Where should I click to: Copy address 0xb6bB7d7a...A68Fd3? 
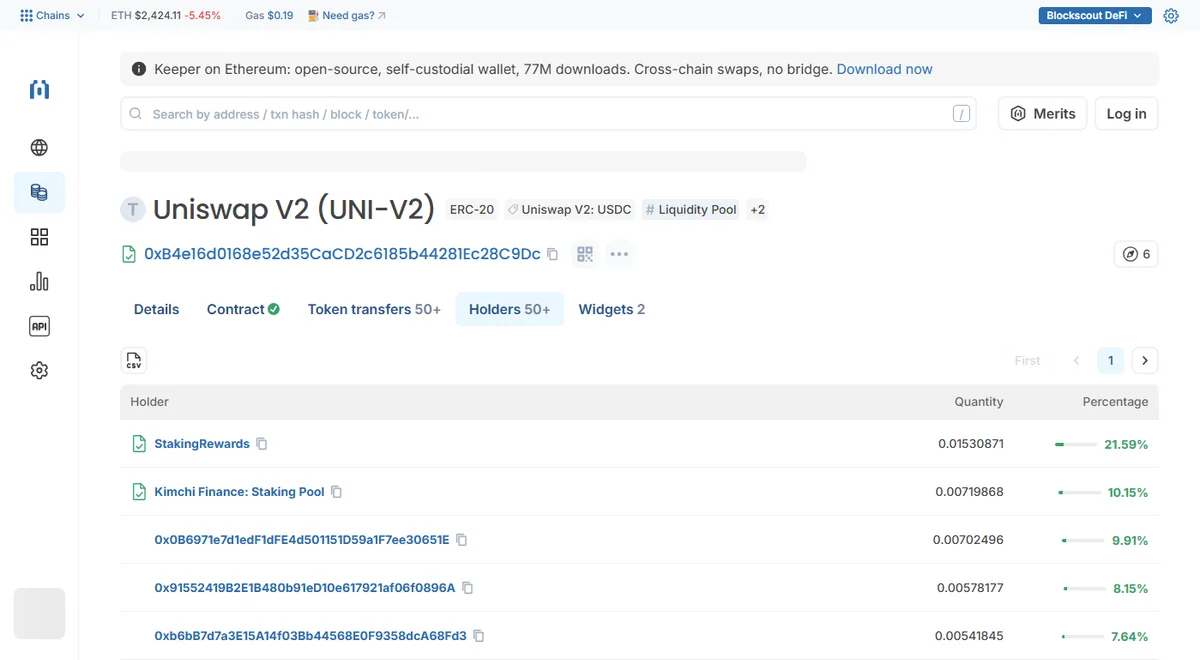click(x=479, y=636)
